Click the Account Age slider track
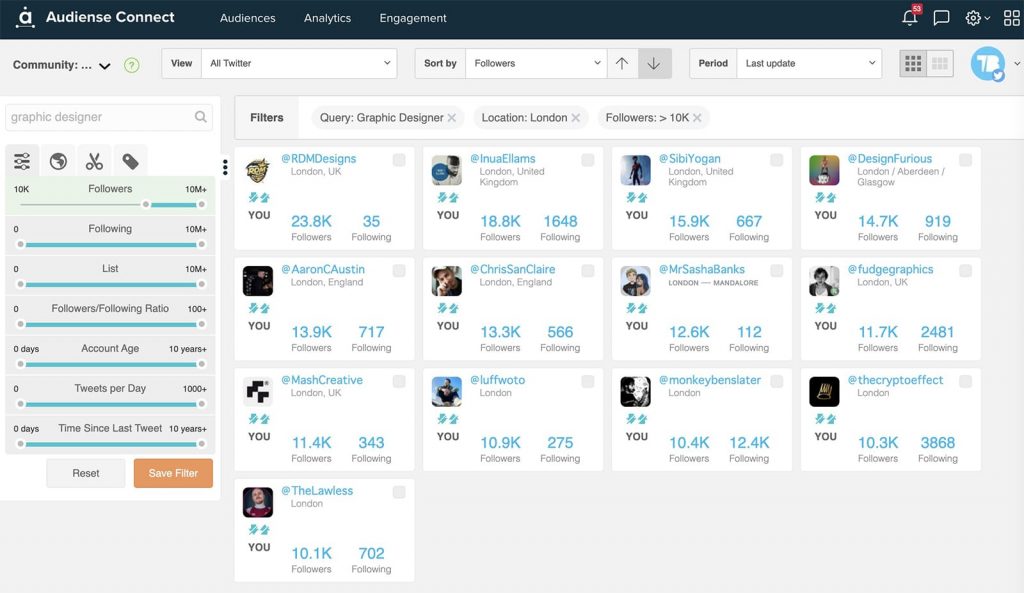The image size is (1024, 593). coord(111,364)
